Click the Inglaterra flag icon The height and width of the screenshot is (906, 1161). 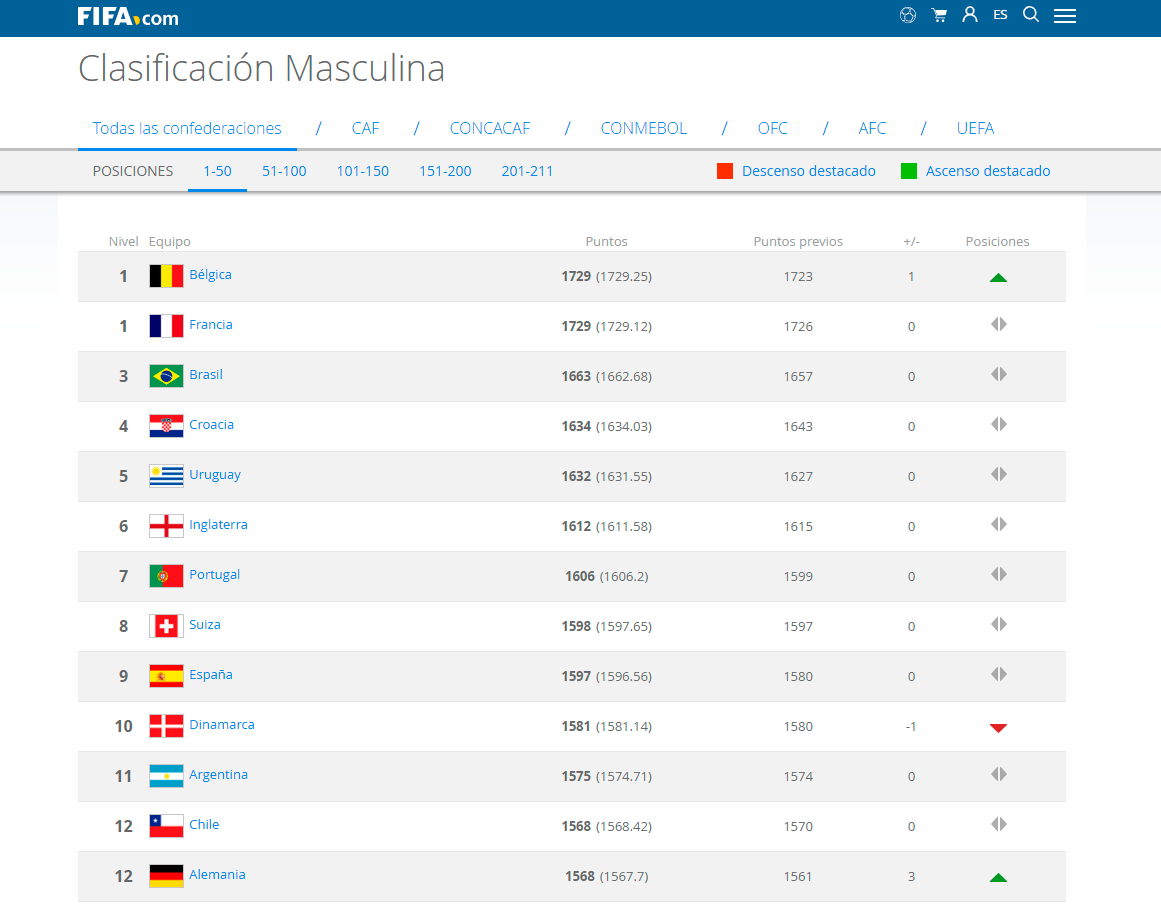pyautogui.click(x=166, y=526)
